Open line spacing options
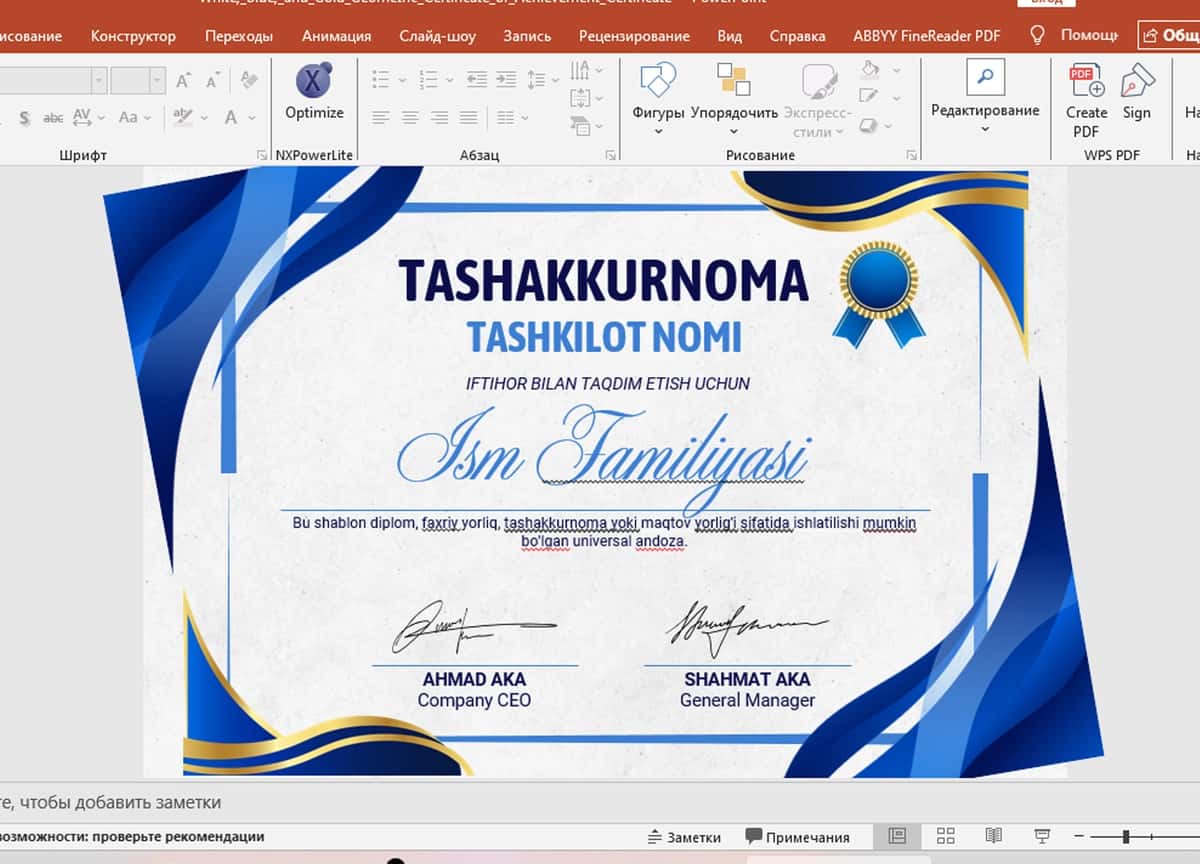Viewport: 1200px width, 864px height. [x=543, y=79]
